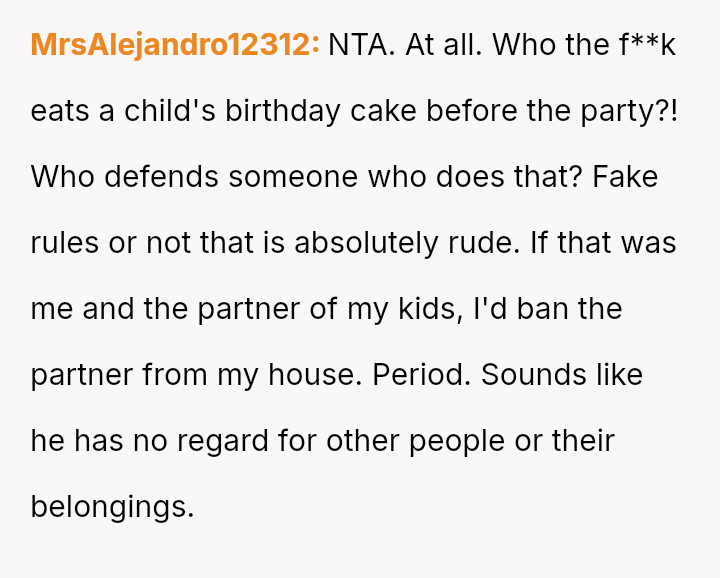The height and width of the screenshot is (578, 720).
Task: Click the final word "belongings."
Action: pyautogui.click(x=112, y=507)
